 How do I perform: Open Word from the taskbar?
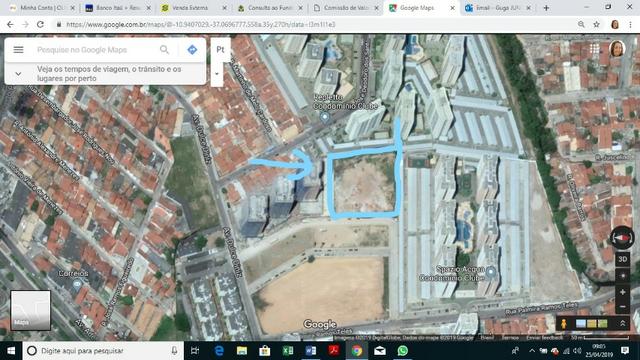coord(311,351)
